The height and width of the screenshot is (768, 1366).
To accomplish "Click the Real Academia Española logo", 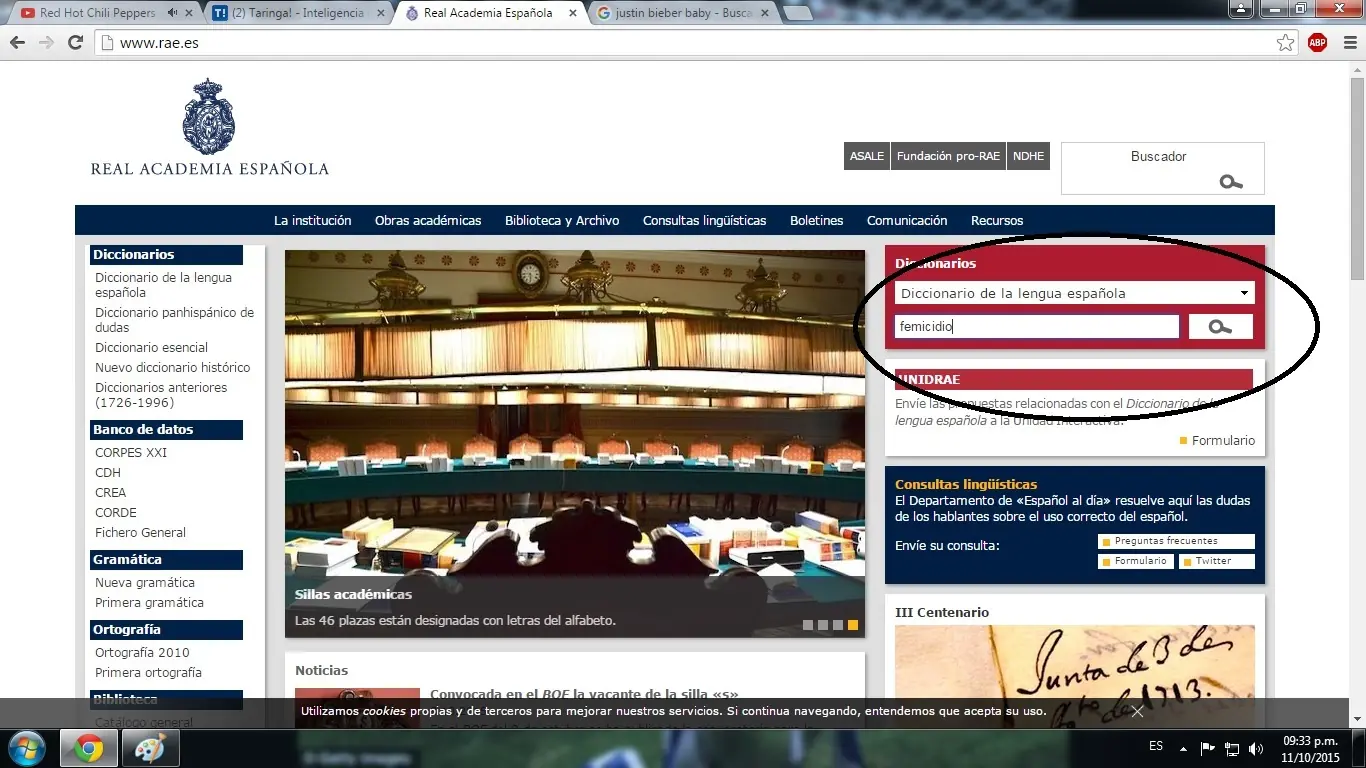I will (209, 128).
